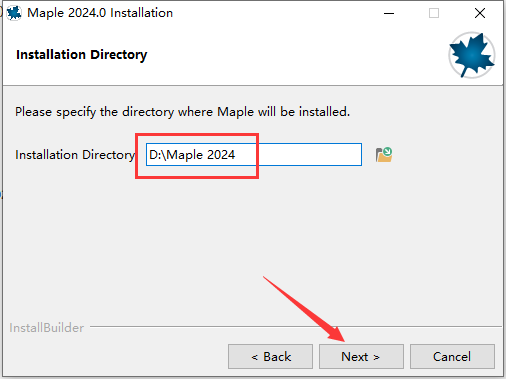Cancel the Maple installation
Image resolution: width=506 pixels, height=379 pixels.
(x=452, y=357)
